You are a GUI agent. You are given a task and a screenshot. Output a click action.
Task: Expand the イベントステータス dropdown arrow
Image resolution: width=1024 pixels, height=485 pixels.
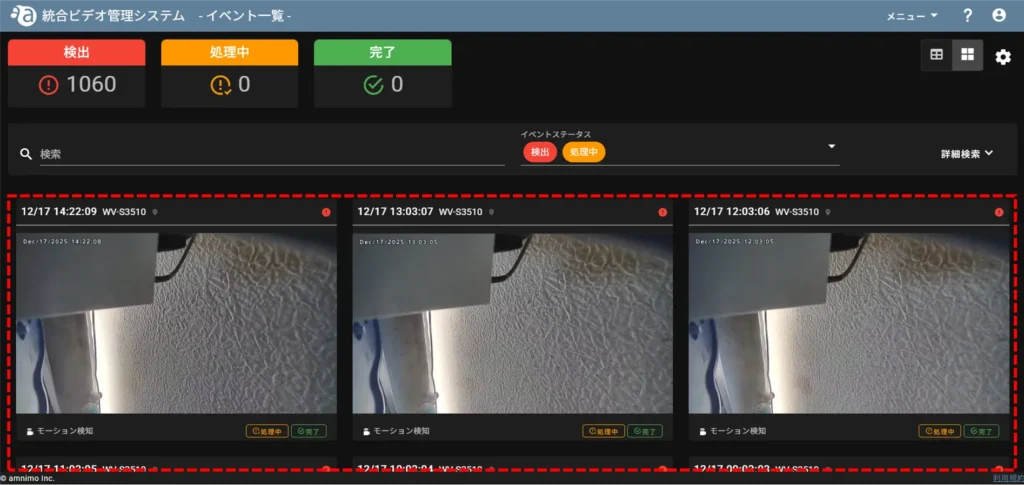tap(831, 147)
